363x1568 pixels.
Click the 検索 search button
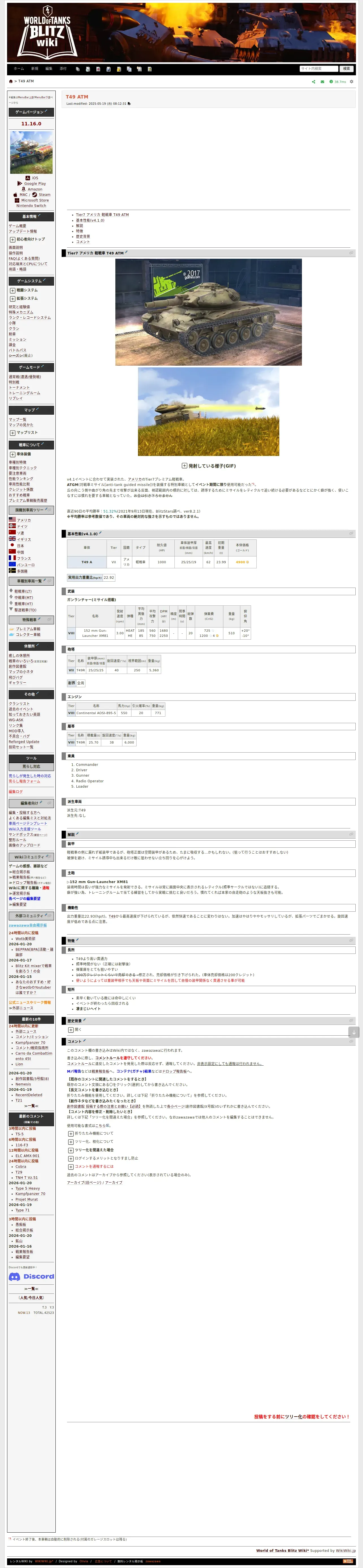(x=346, y=69)
